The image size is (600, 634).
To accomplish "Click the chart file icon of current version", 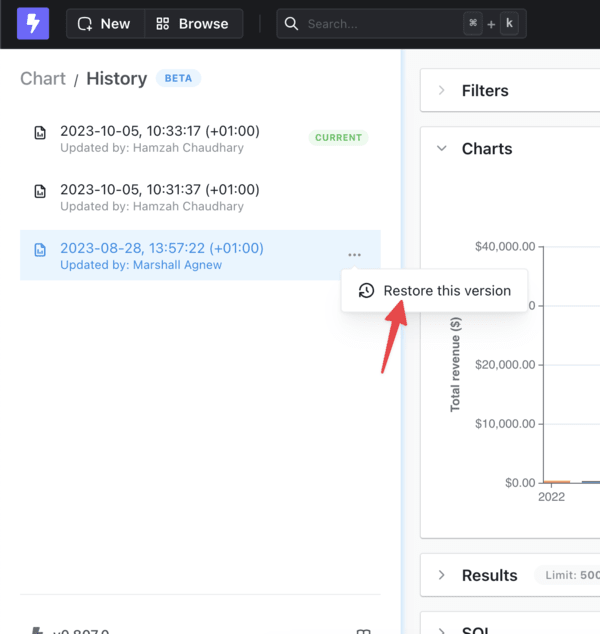I will (40, 133).
